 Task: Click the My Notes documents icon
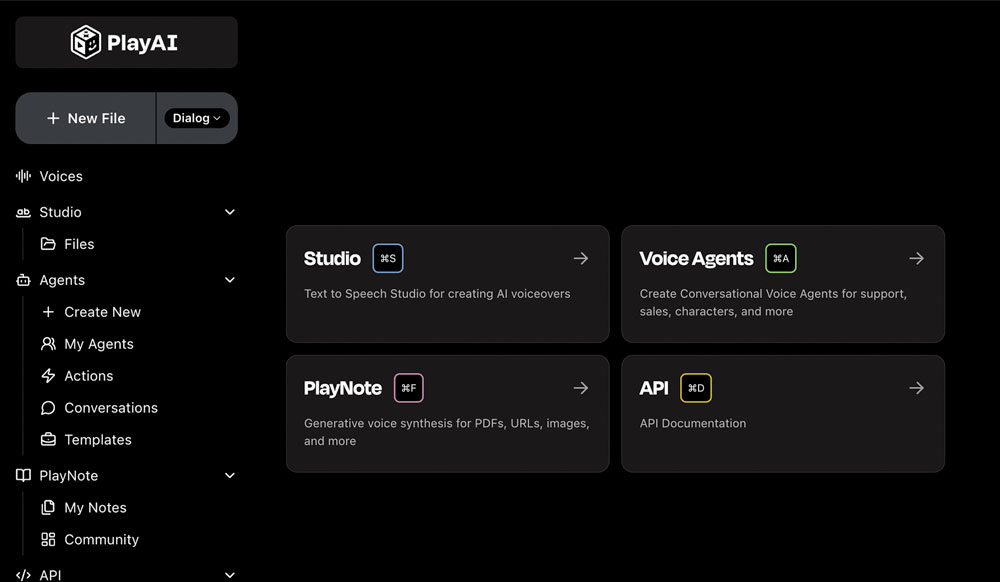tap(48, 507)
